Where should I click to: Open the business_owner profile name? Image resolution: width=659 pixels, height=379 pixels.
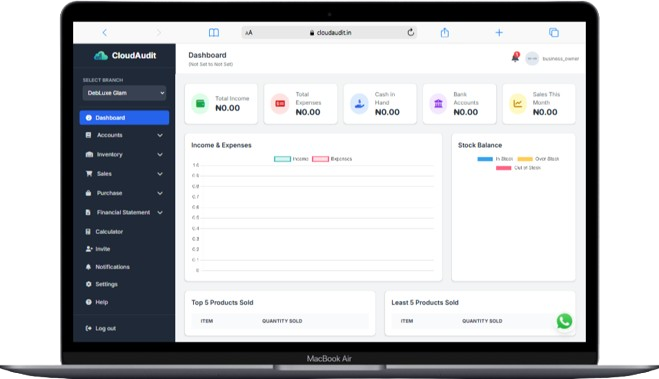coord(561,58)
